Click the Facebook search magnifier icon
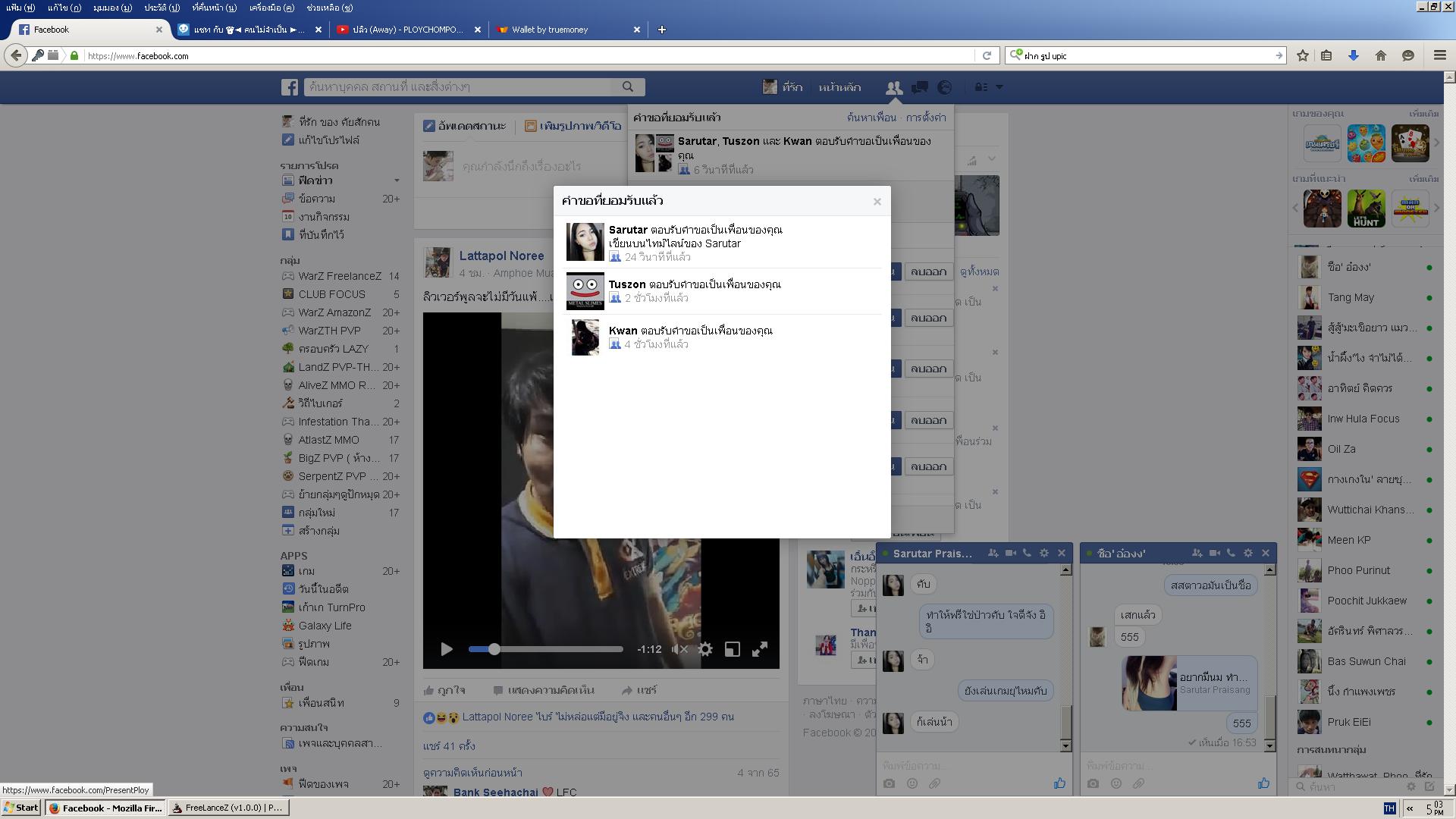The width and height of the screenshot is (1456, 819). pyautogui.click(x=628, y=87)
